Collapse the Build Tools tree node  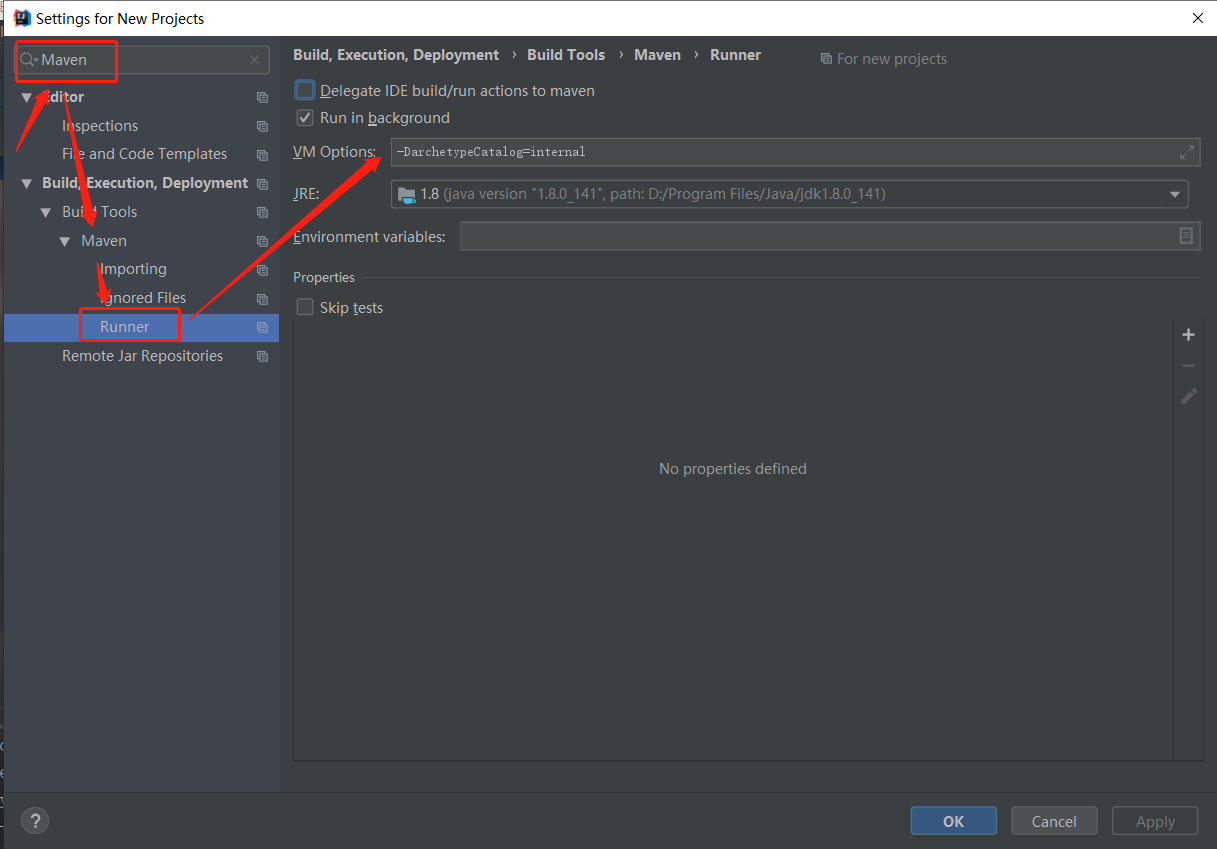coord(45,213)
